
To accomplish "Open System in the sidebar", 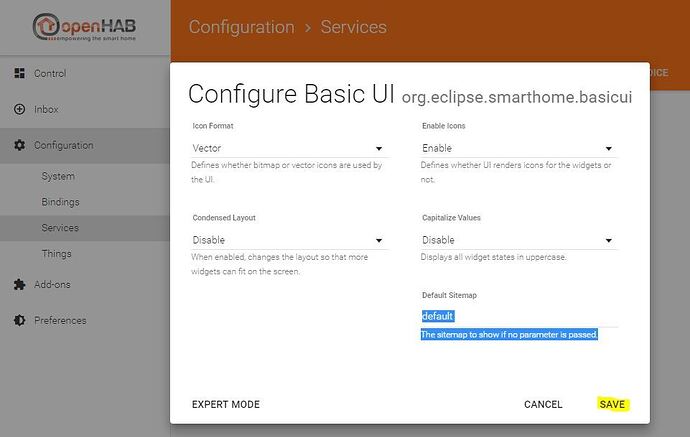I will (58, 176).
